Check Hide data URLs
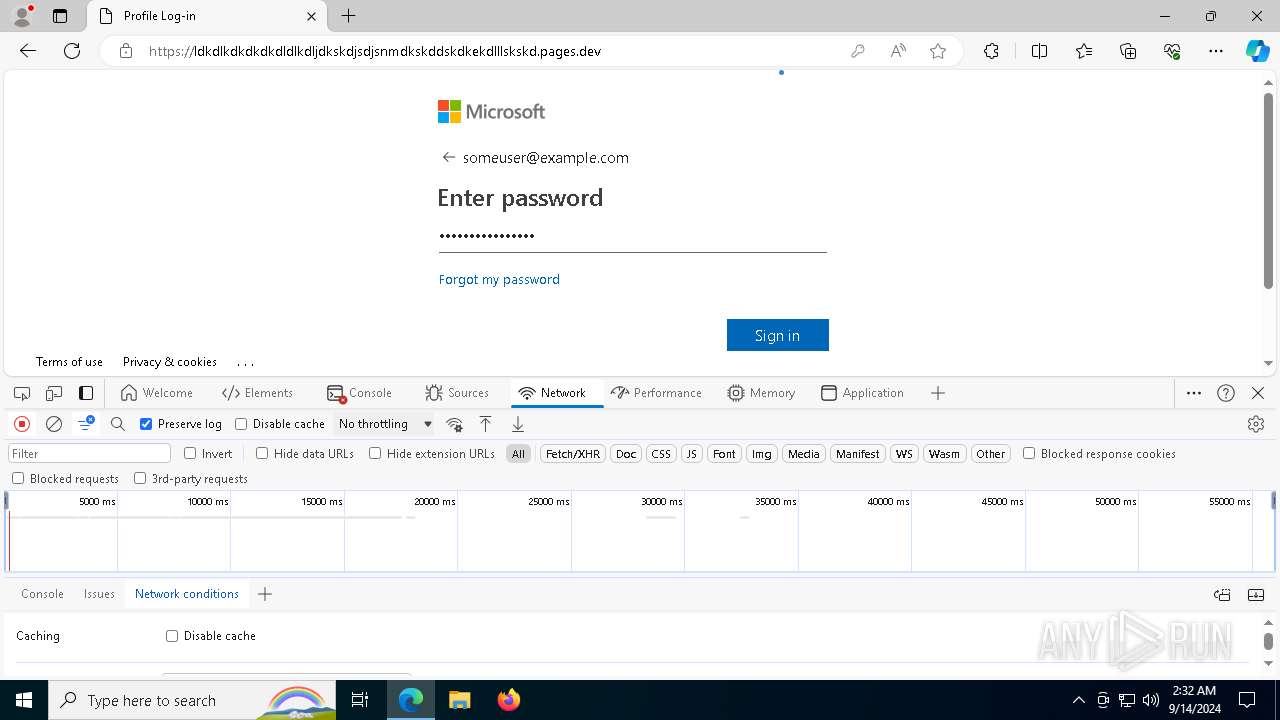The height and width of the screenshot is (720, 1280). [262, 453]
